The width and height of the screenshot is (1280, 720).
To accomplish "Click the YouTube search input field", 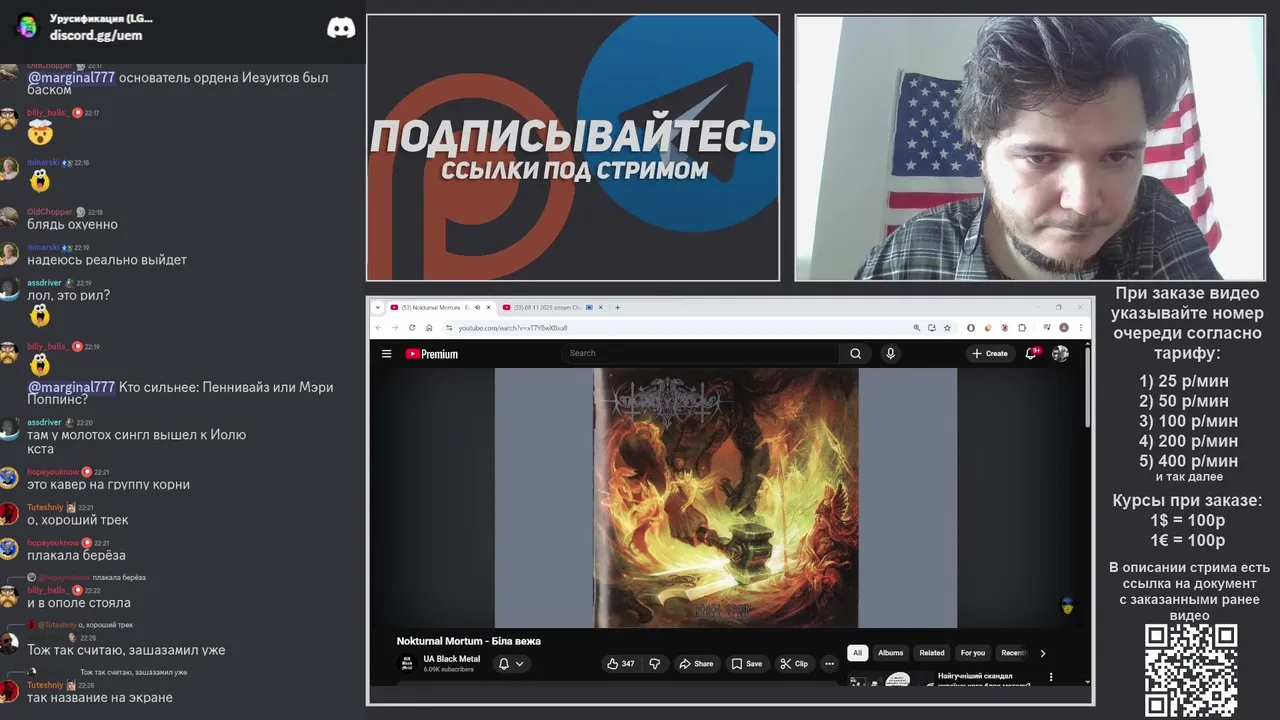I will pos(700,353).
